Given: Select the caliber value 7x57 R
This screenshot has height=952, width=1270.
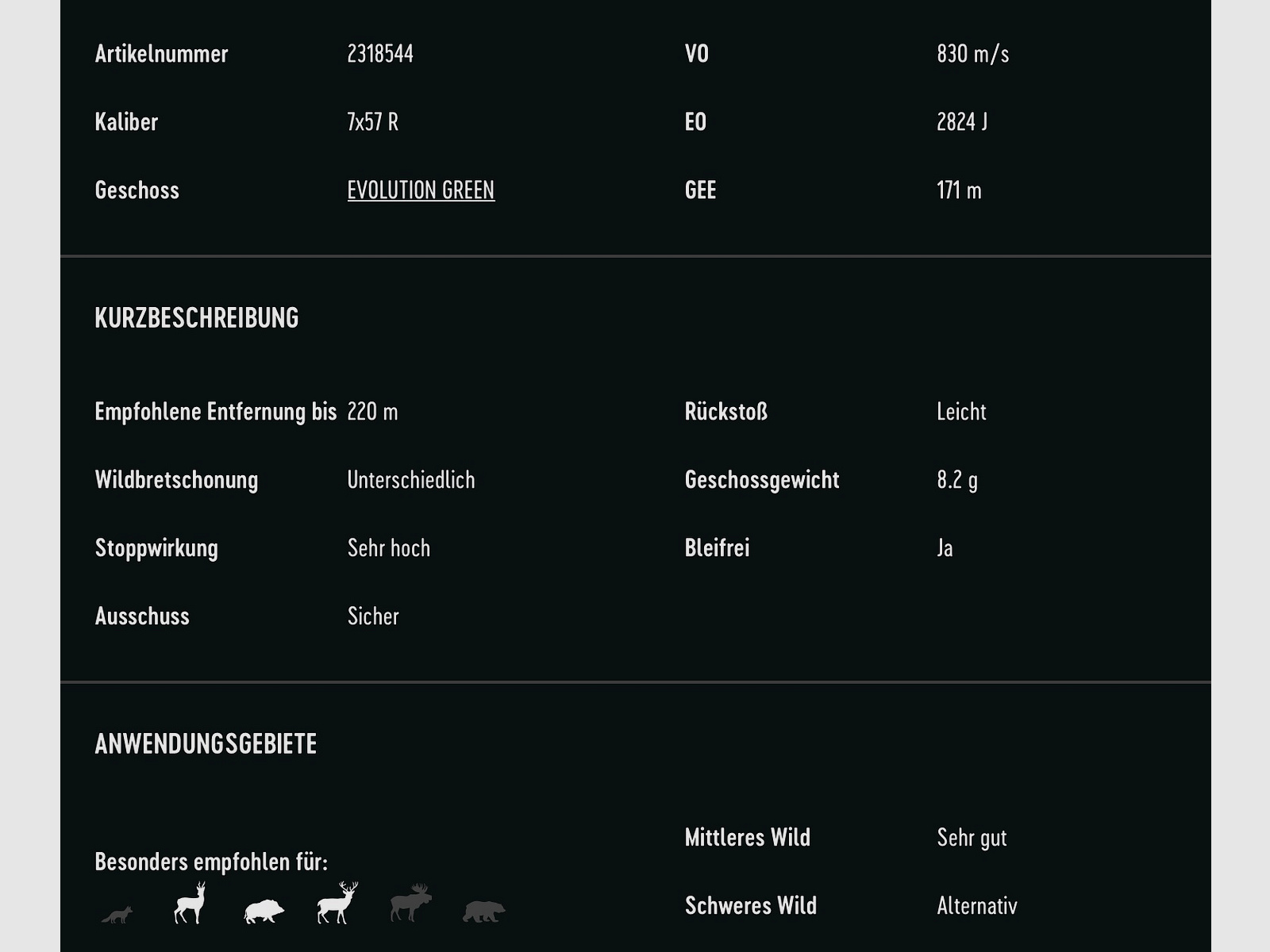Looking at the screenshot, I should [x=373, y=122].
